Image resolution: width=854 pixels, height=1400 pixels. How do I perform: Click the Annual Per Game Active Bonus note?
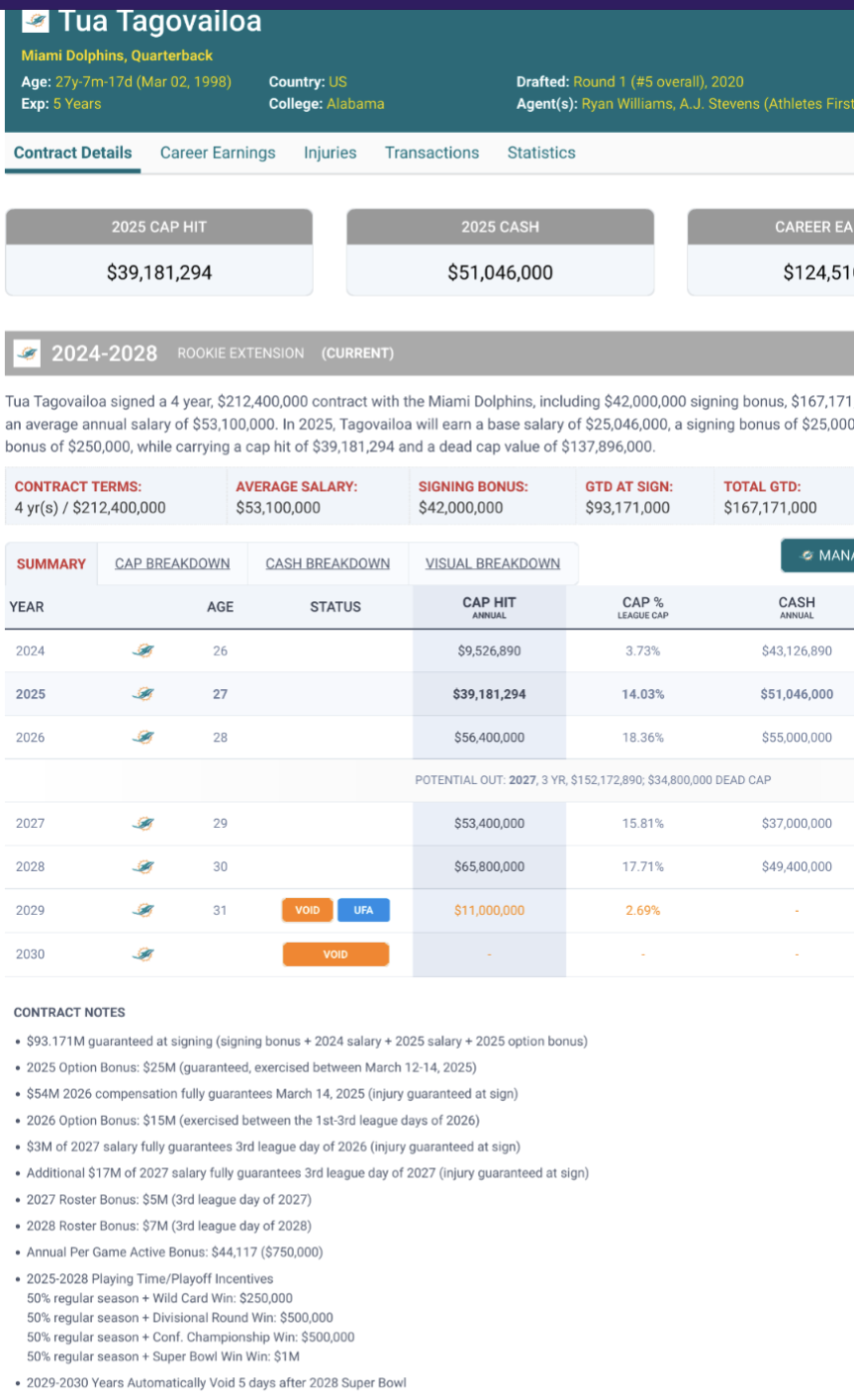coord(174,1251)
